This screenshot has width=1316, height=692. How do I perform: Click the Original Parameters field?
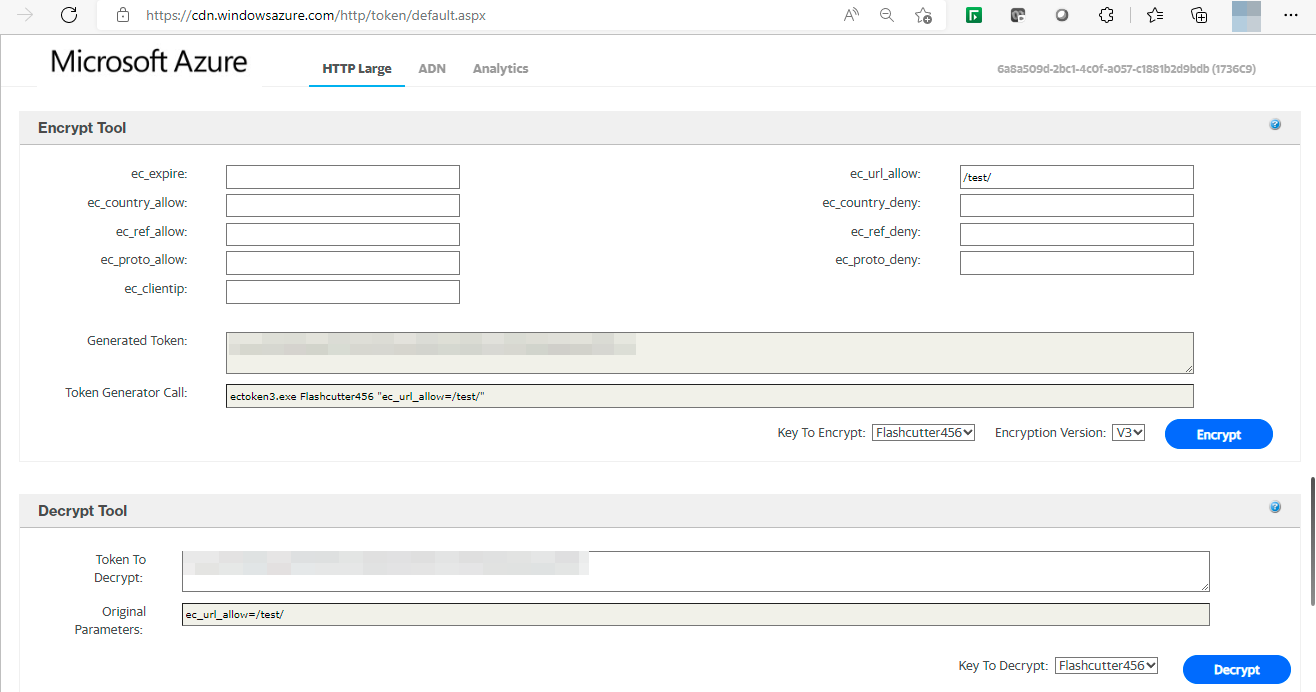696,614
